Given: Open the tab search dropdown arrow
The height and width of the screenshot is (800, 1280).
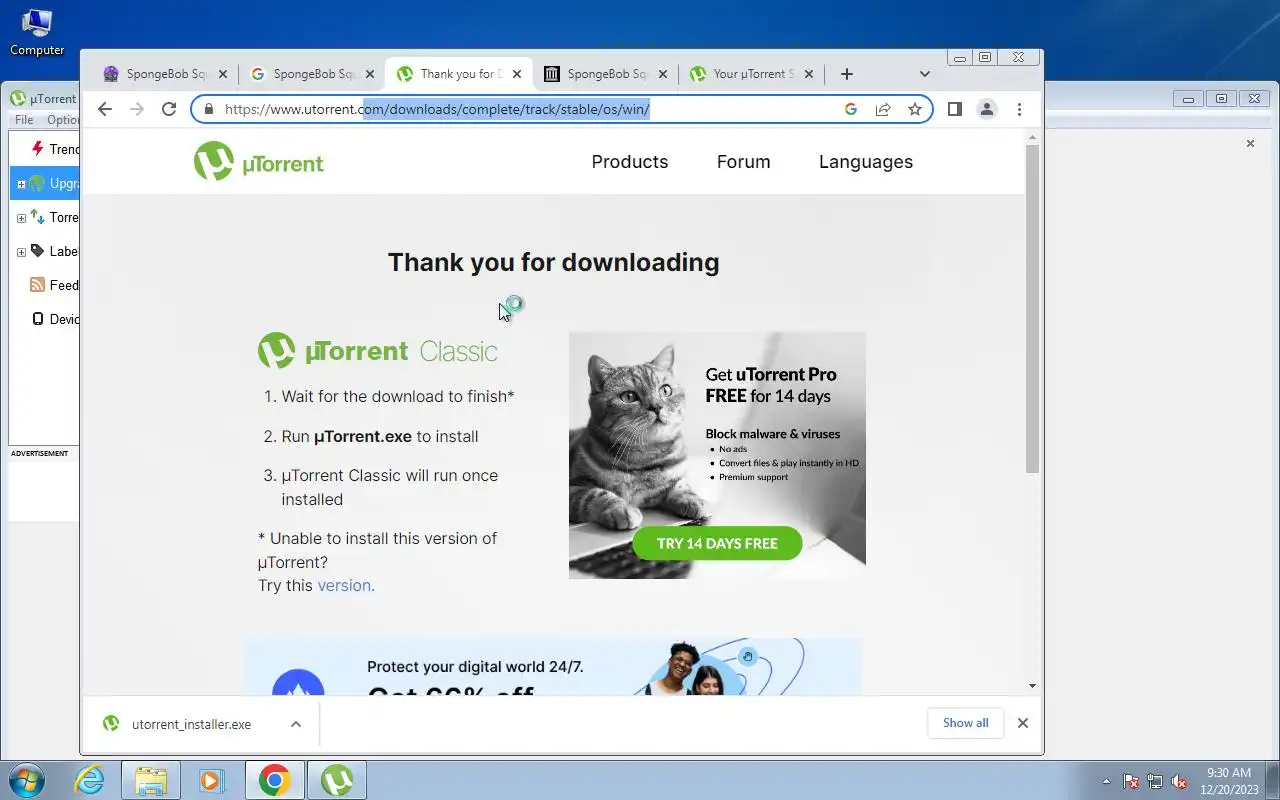Looking at the screenshot, I should click(925, 74).
